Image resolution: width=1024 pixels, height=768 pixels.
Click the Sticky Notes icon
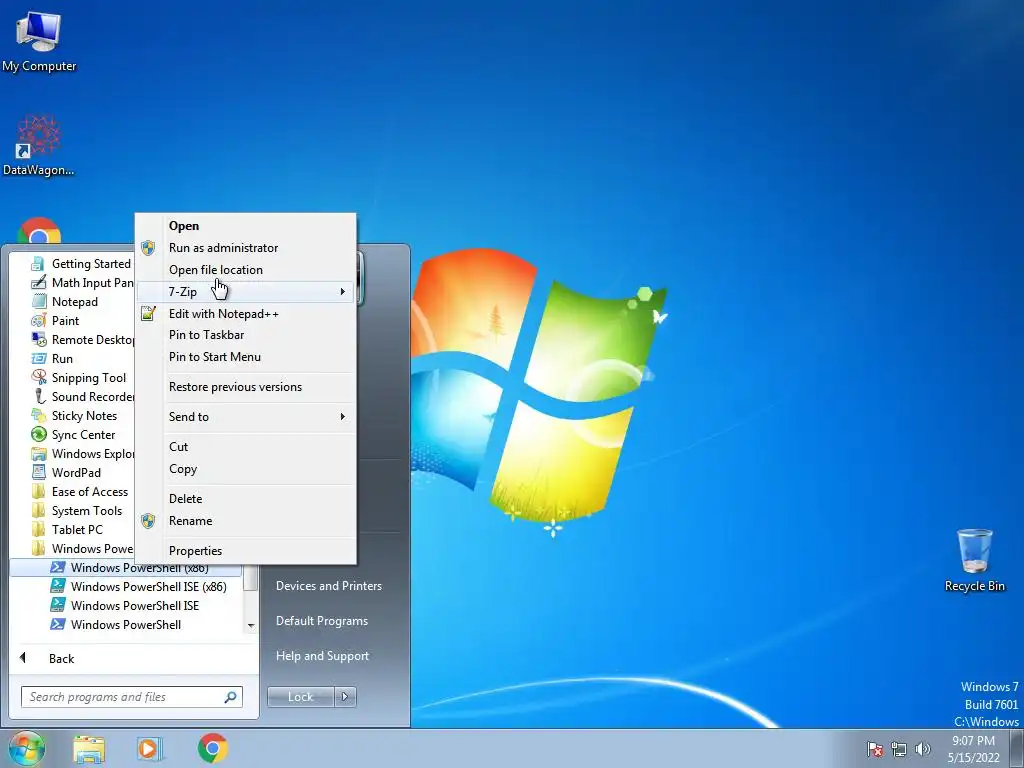(39, 415)
